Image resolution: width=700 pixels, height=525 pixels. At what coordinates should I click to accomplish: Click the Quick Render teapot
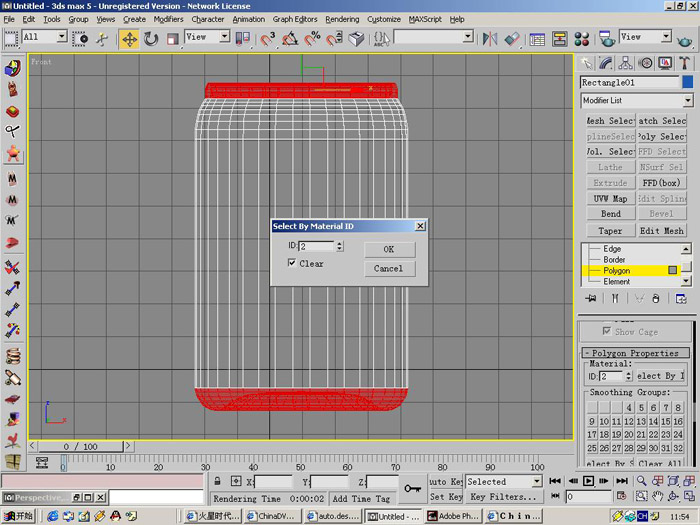[684, 41]
